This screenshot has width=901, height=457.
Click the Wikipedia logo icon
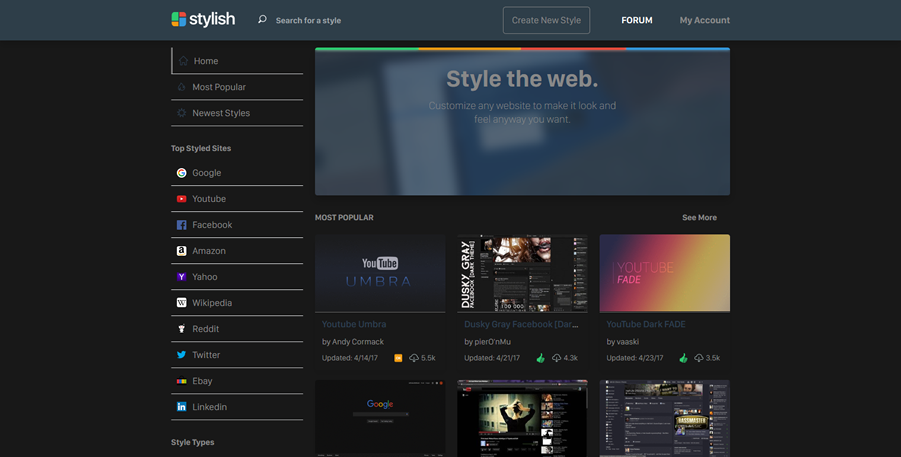coord(182,302)
